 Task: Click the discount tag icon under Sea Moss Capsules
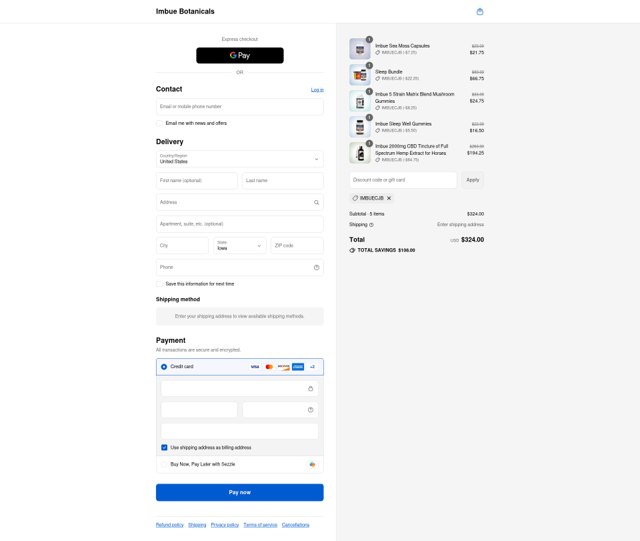click(x=378, y=53)
